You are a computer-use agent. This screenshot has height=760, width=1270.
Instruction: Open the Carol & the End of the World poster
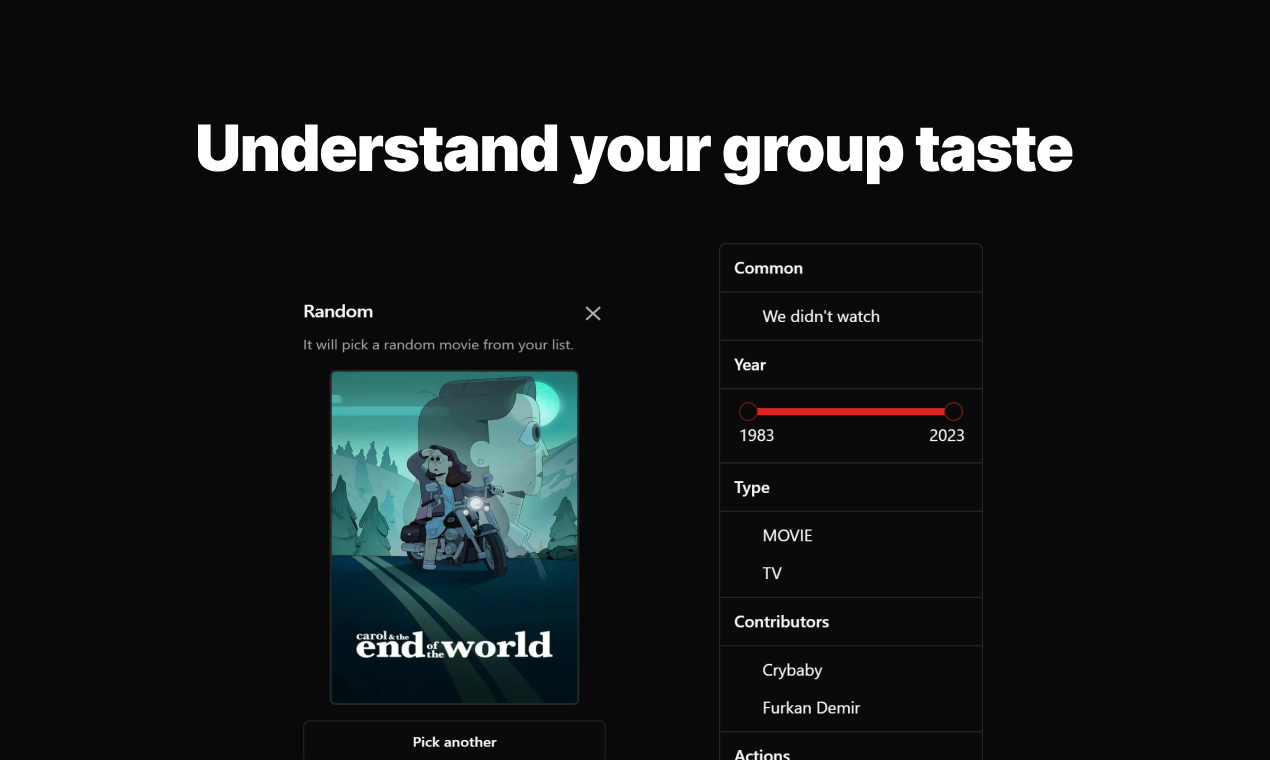(454, 537)
